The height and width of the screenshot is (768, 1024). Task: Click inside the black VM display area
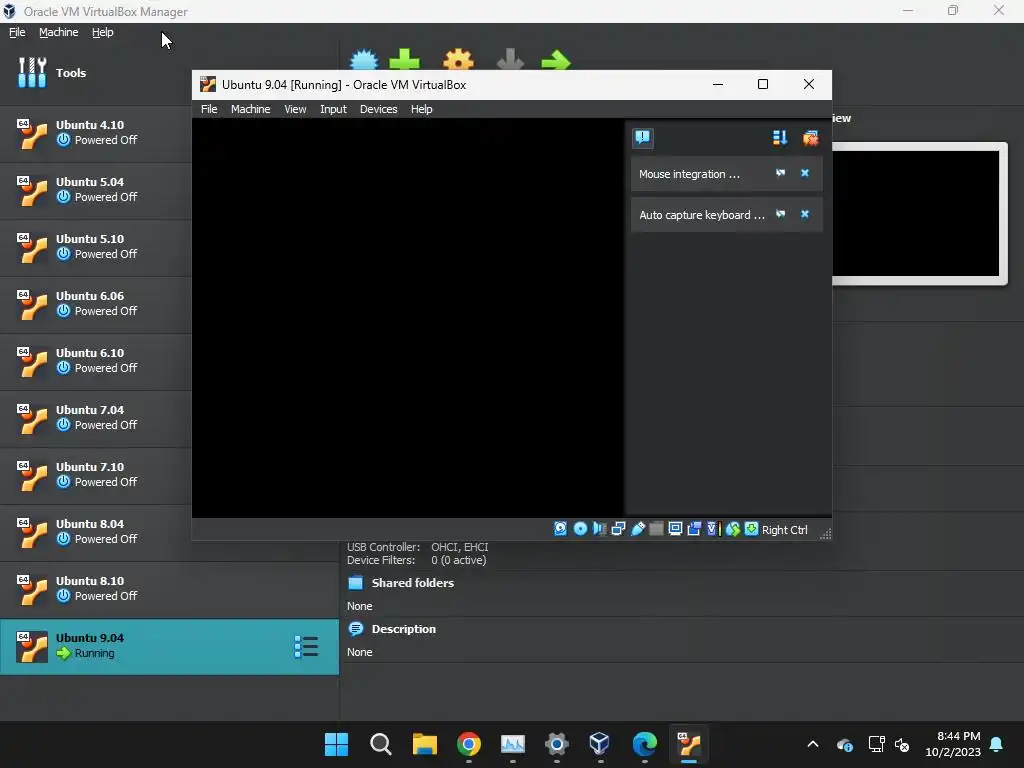click(x=408, y=317)
